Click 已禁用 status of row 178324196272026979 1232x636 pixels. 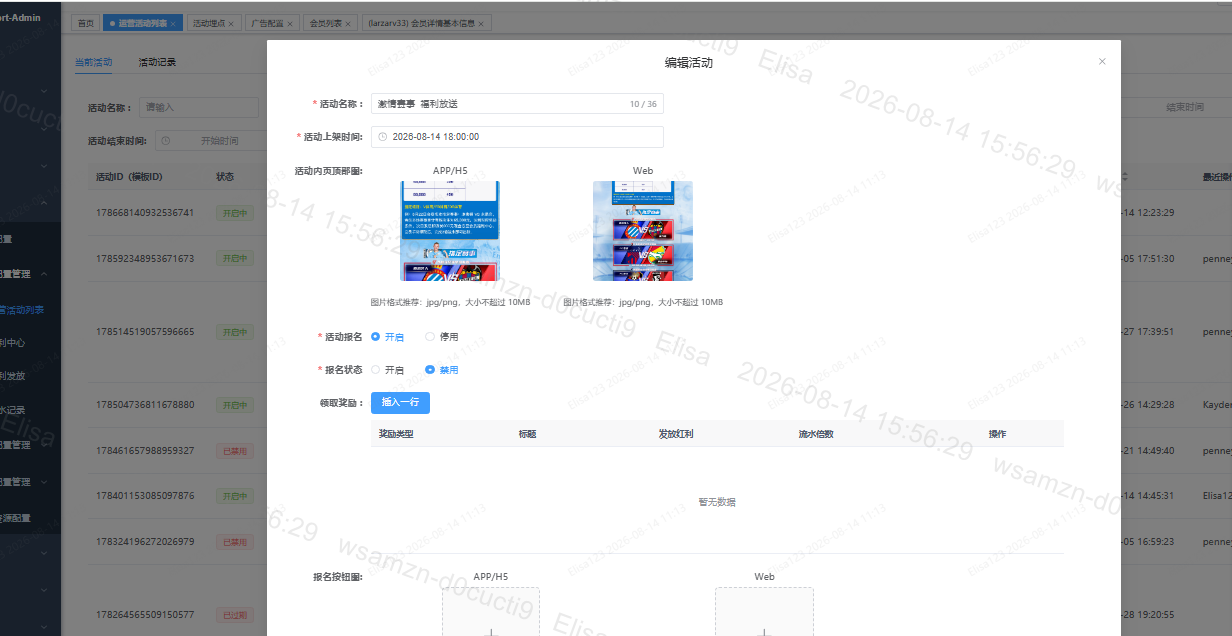coord(233,543)
